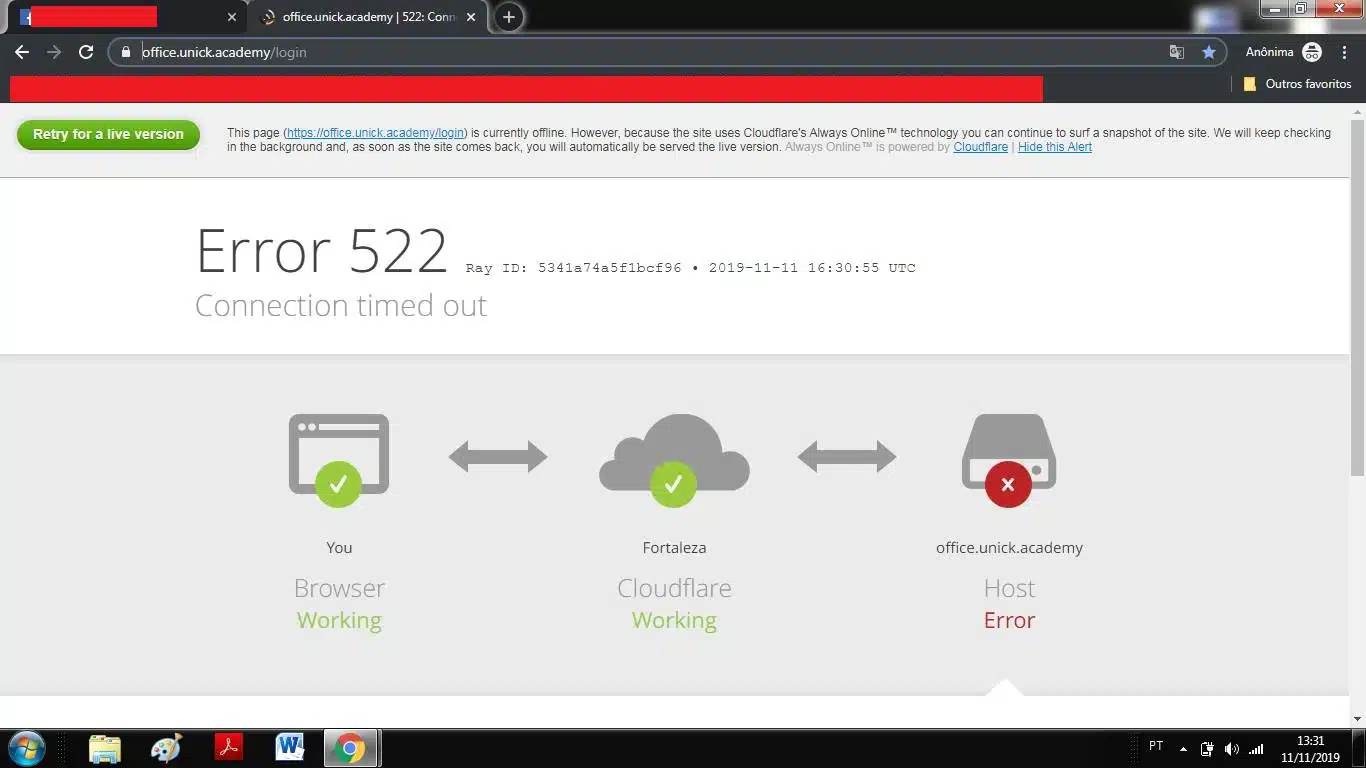1366x768 pixels.
Task: Open Windows Explorer from the taskbar
Action: 105,748
